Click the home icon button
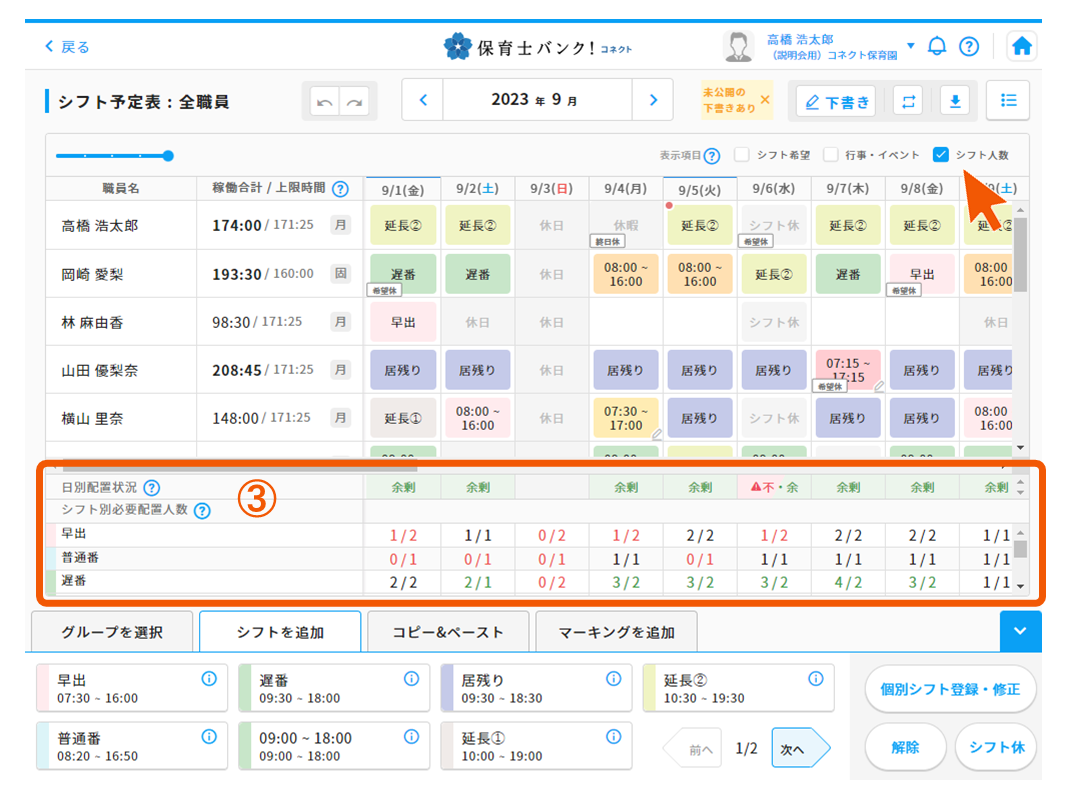The height and width of the screenshot is (800, 1067). tap(1021, 47)
